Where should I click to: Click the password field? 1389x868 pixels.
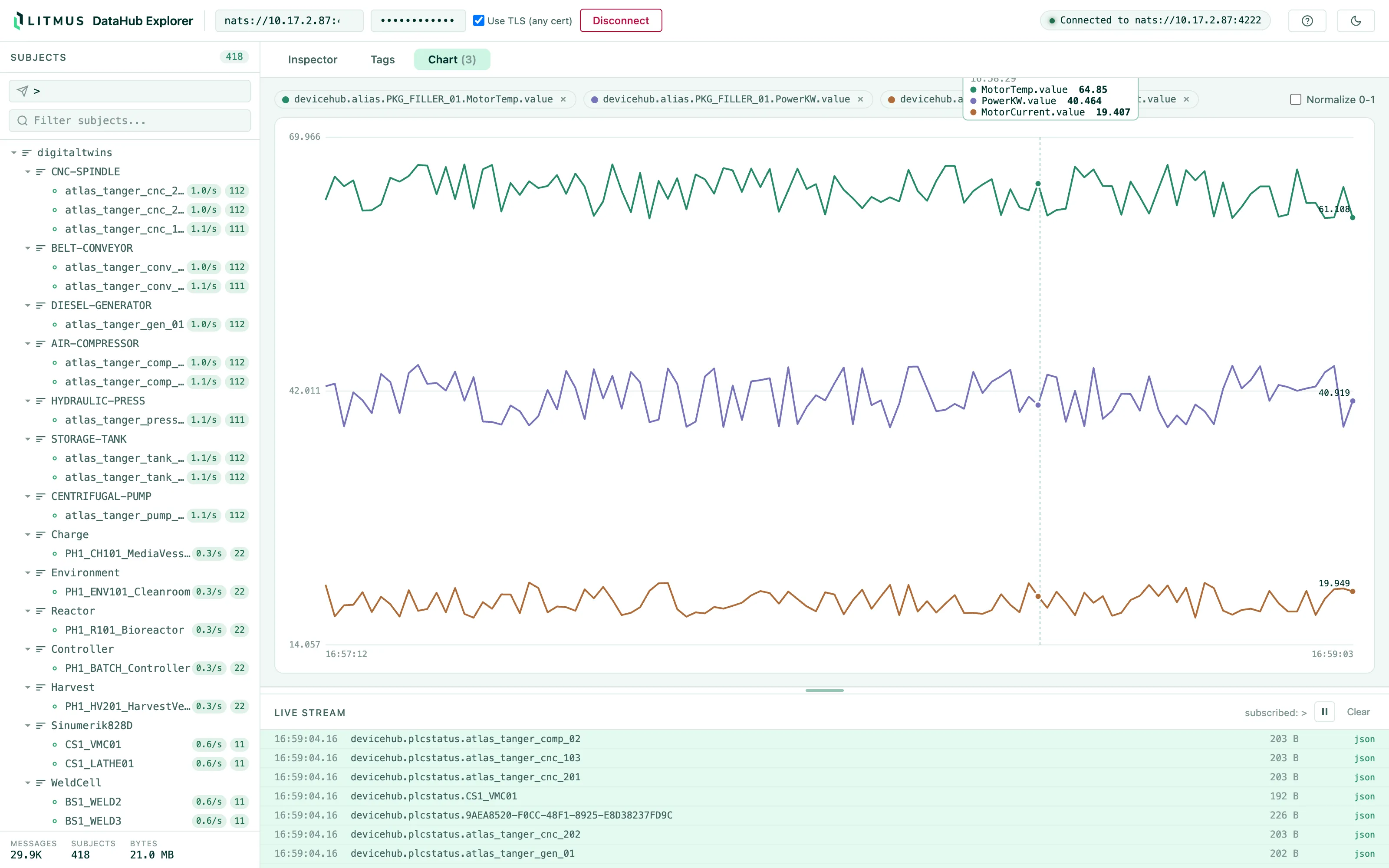[x=418, y=21]
